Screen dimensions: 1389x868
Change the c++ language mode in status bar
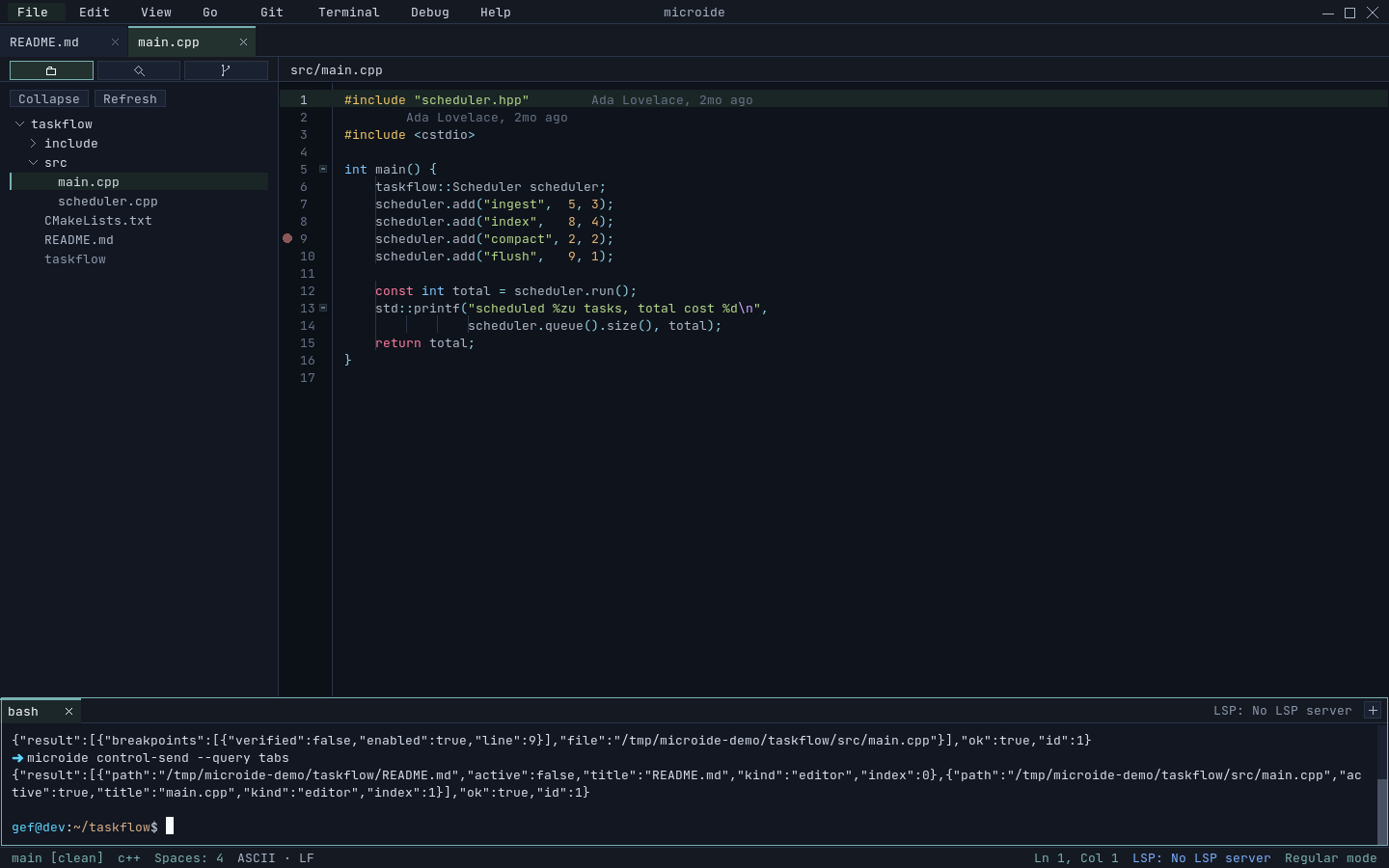coord(129,857)
